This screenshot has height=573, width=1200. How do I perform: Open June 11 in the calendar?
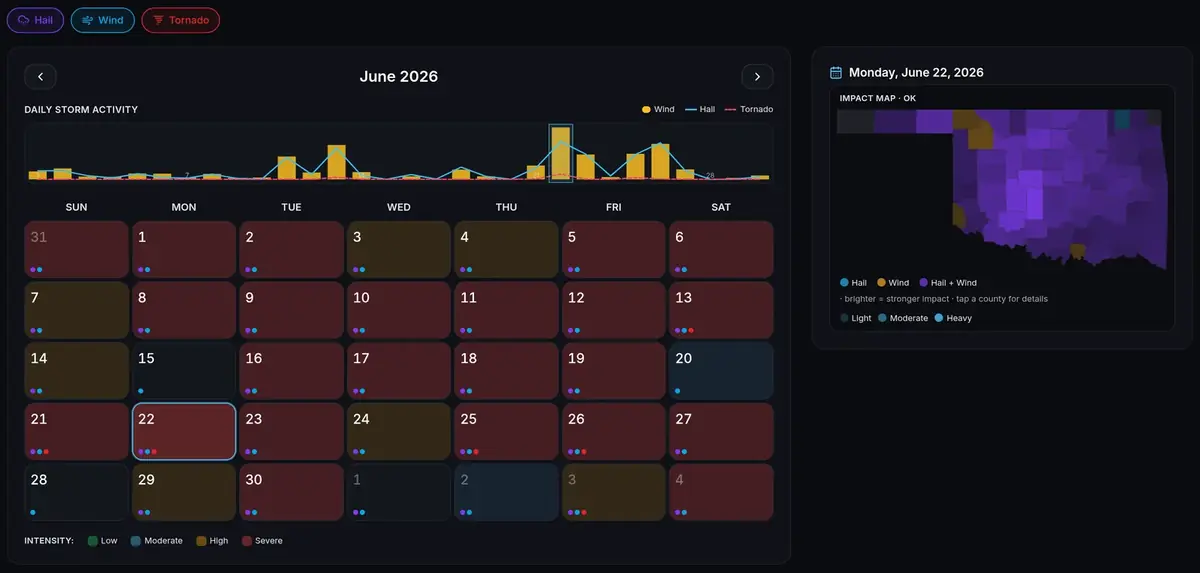507,310
